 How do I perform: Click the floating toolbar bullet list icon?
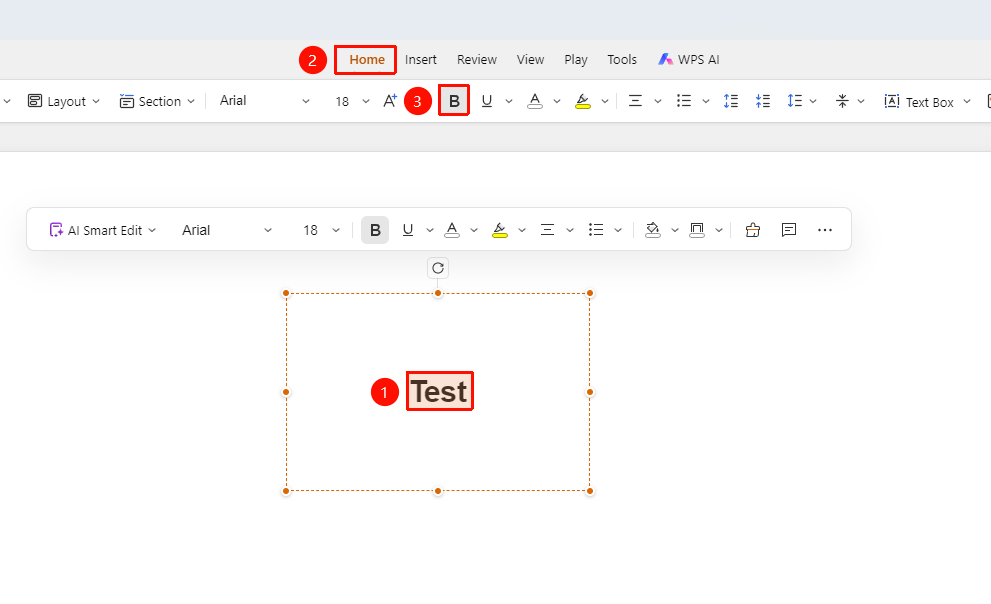tap(596, 230)
